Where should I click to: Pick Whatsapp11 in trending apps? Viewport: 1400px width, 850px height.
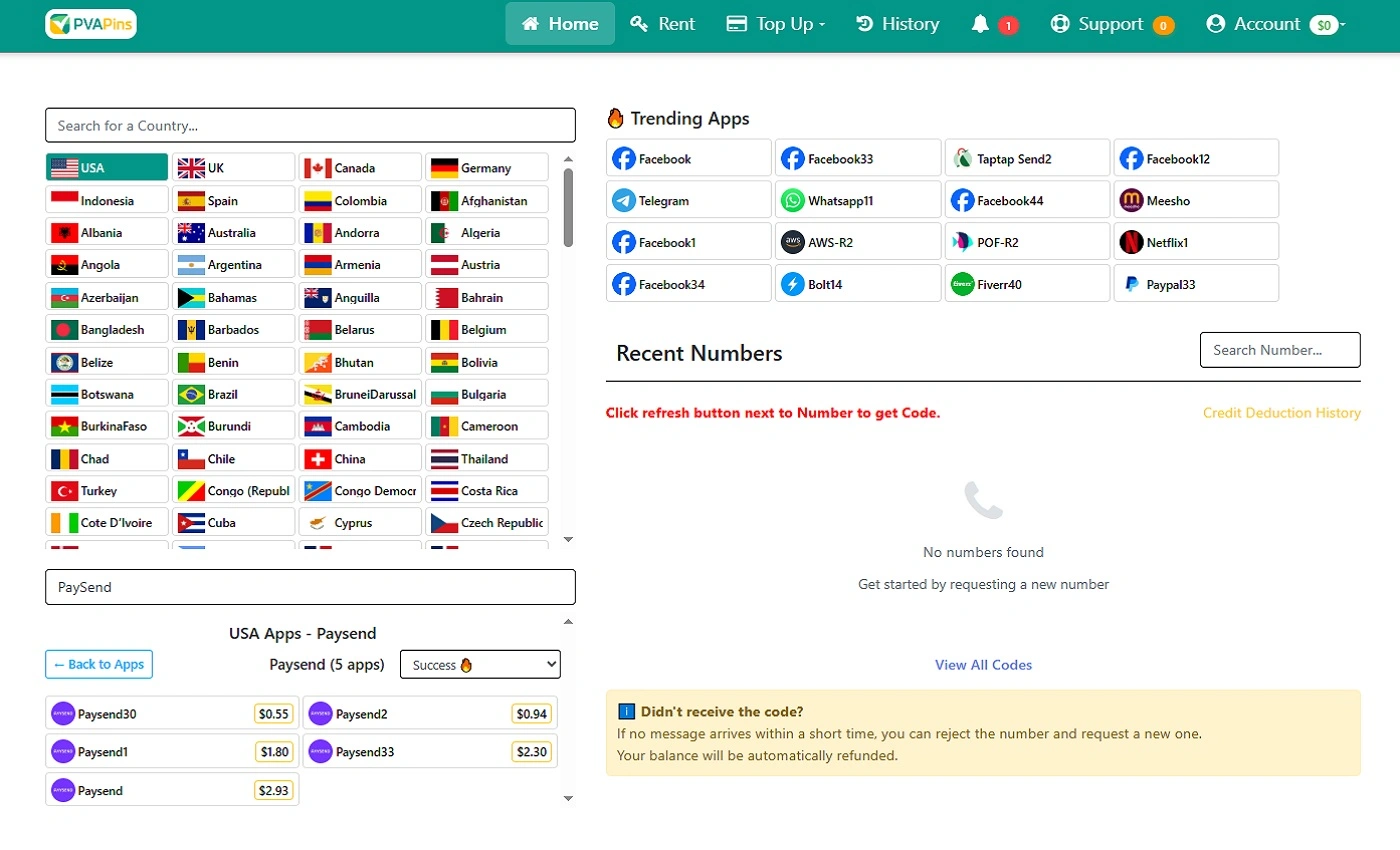coord(858,200)
